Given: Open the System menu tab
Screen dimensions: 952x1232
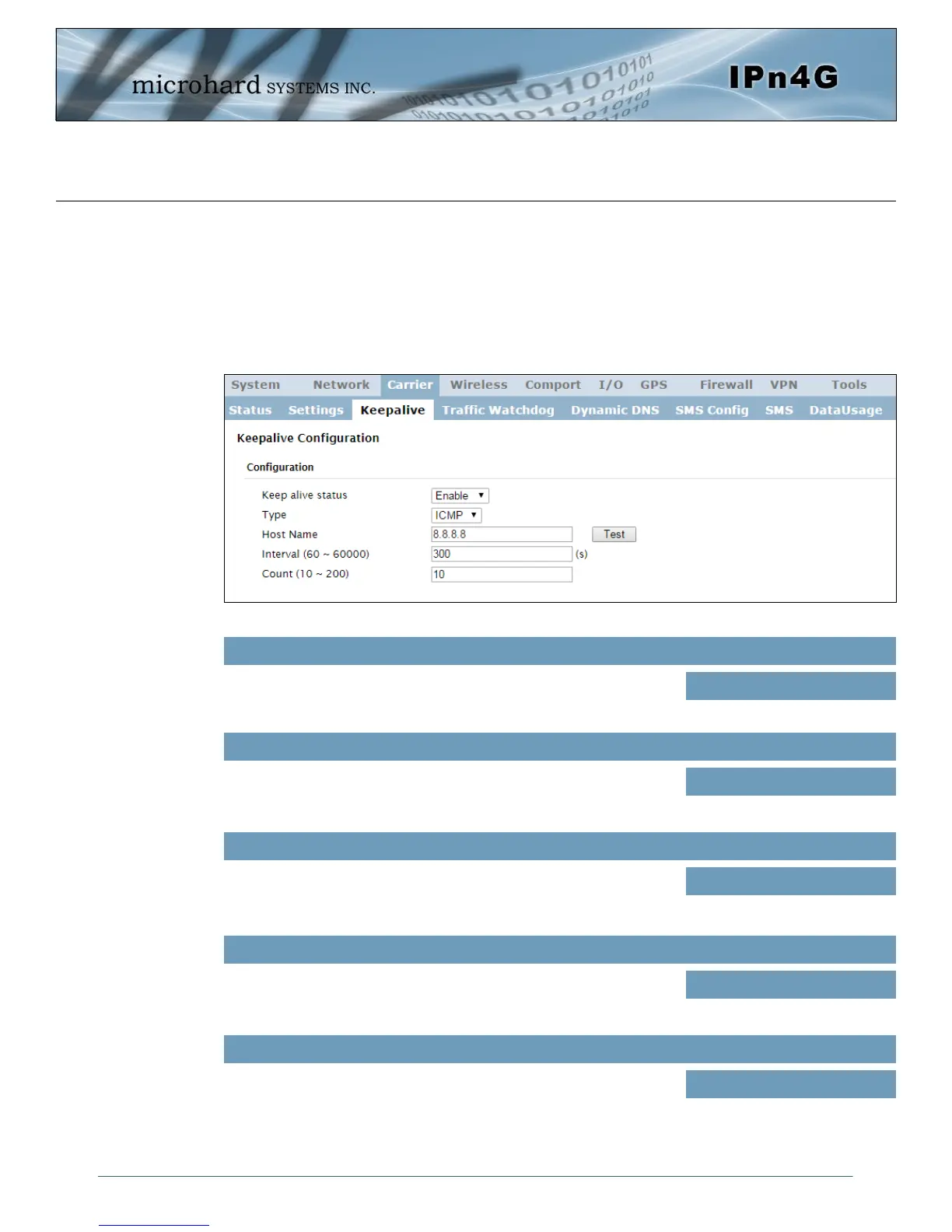Looking at the screenshot, I should [255, 385].
